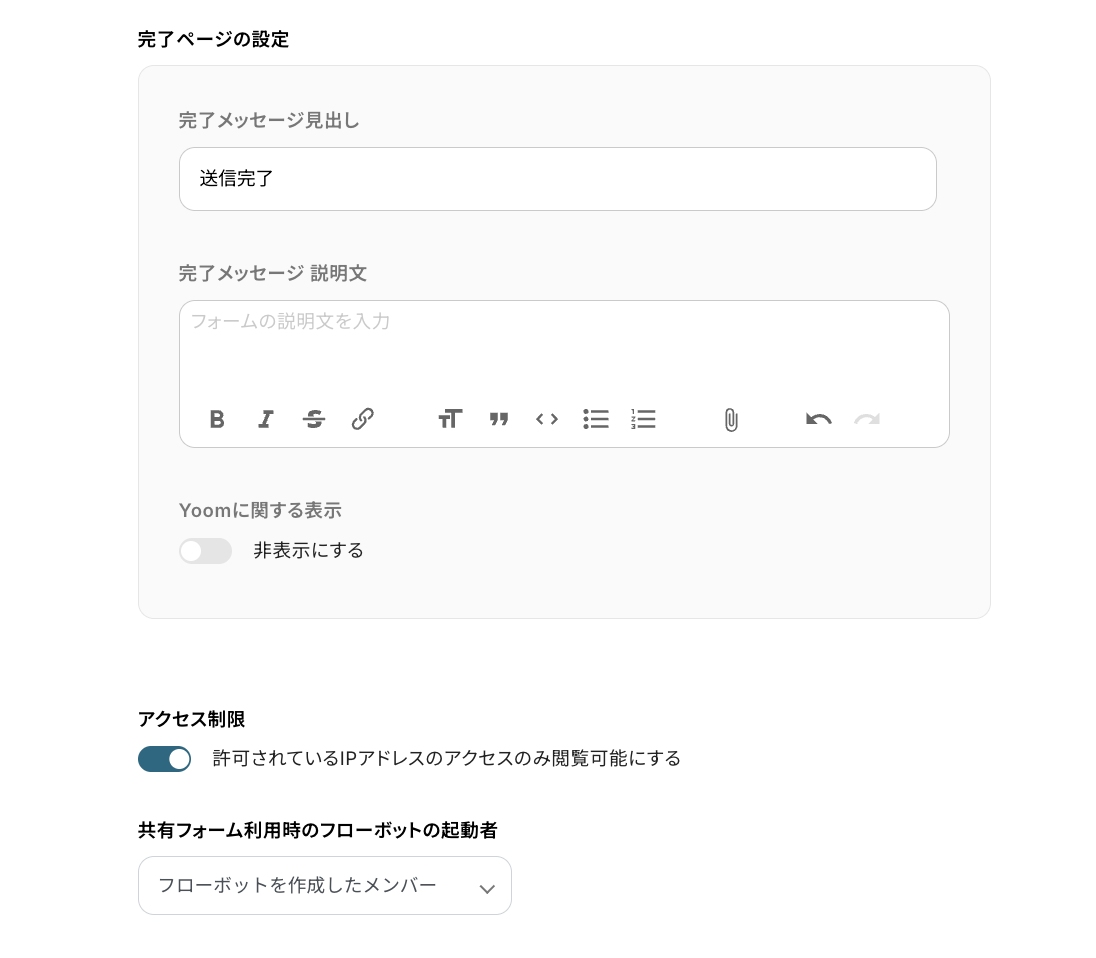Image resolution: width=1096 pixels, height=958 pixels.
Task: Redo the last undone edit
Action: point(867,419)
